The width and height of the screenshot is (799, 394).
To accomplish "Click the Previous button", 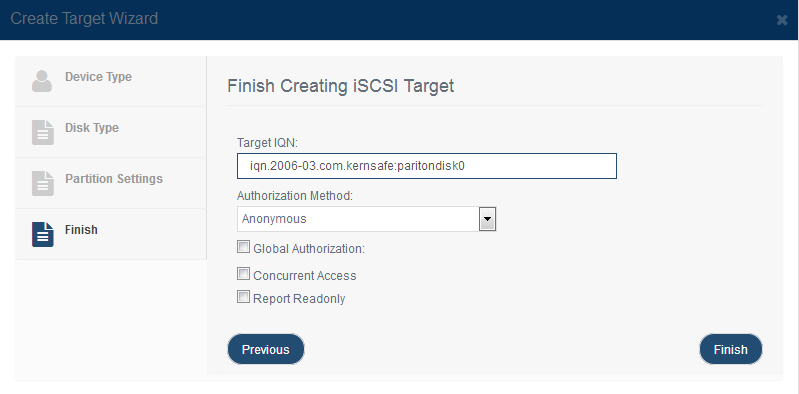I will click(x=265, y=349).
